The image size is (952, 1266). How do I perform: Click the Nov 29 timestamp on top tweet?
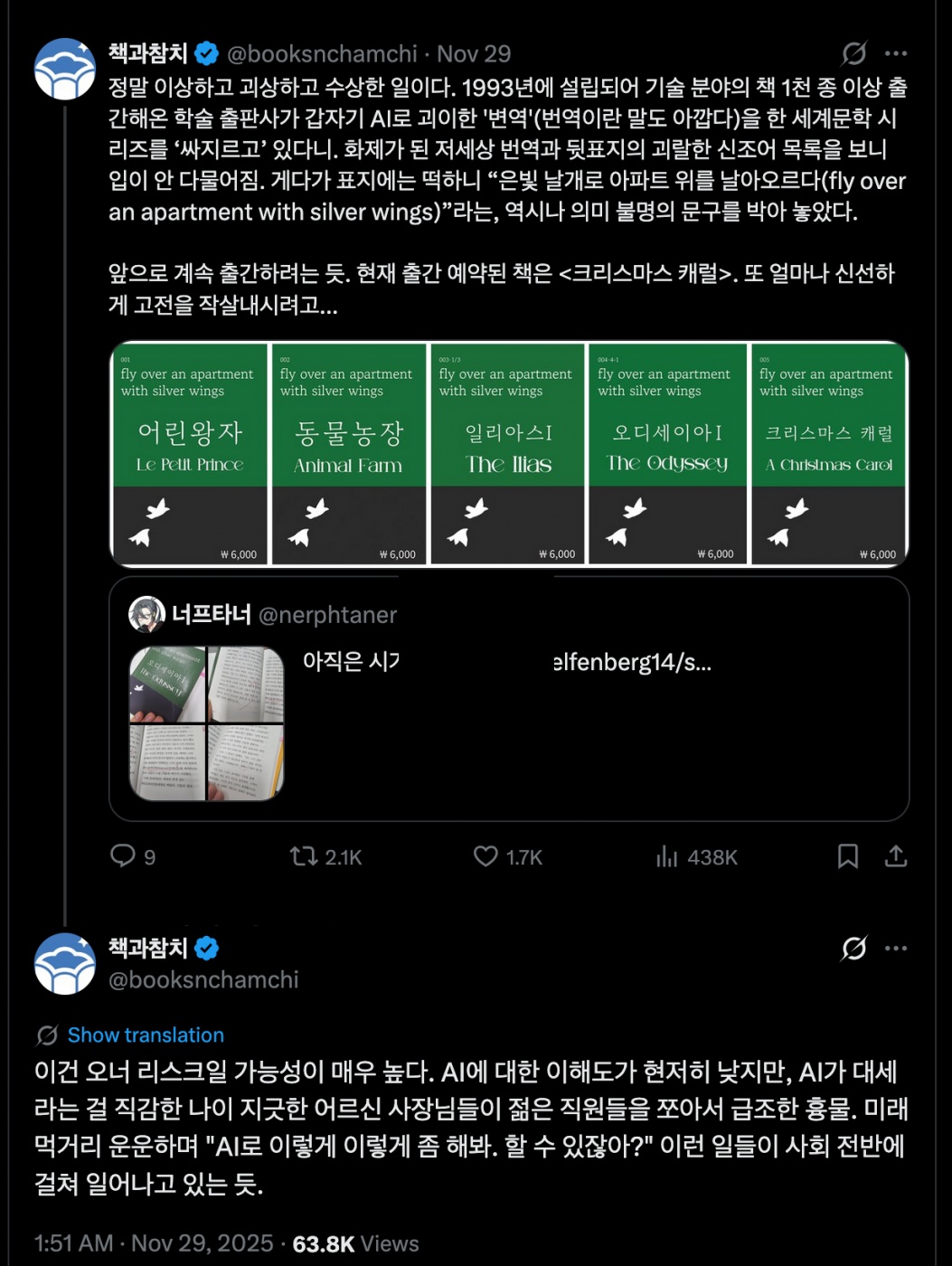click(x=474, y=53)
